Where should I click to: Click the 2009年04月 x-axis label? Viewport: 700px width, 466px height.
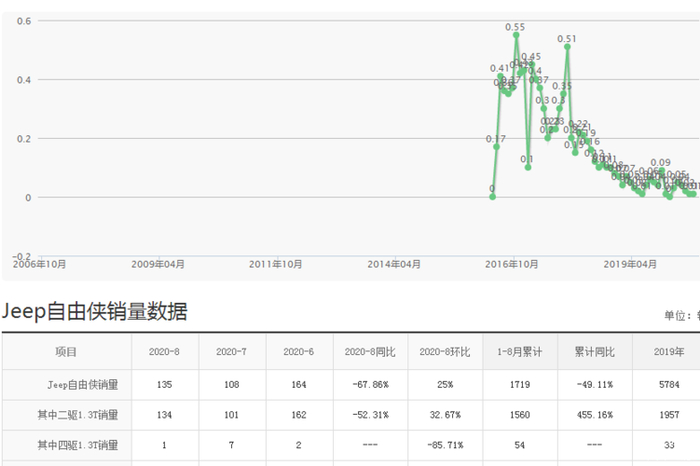[x=158, y=264]
